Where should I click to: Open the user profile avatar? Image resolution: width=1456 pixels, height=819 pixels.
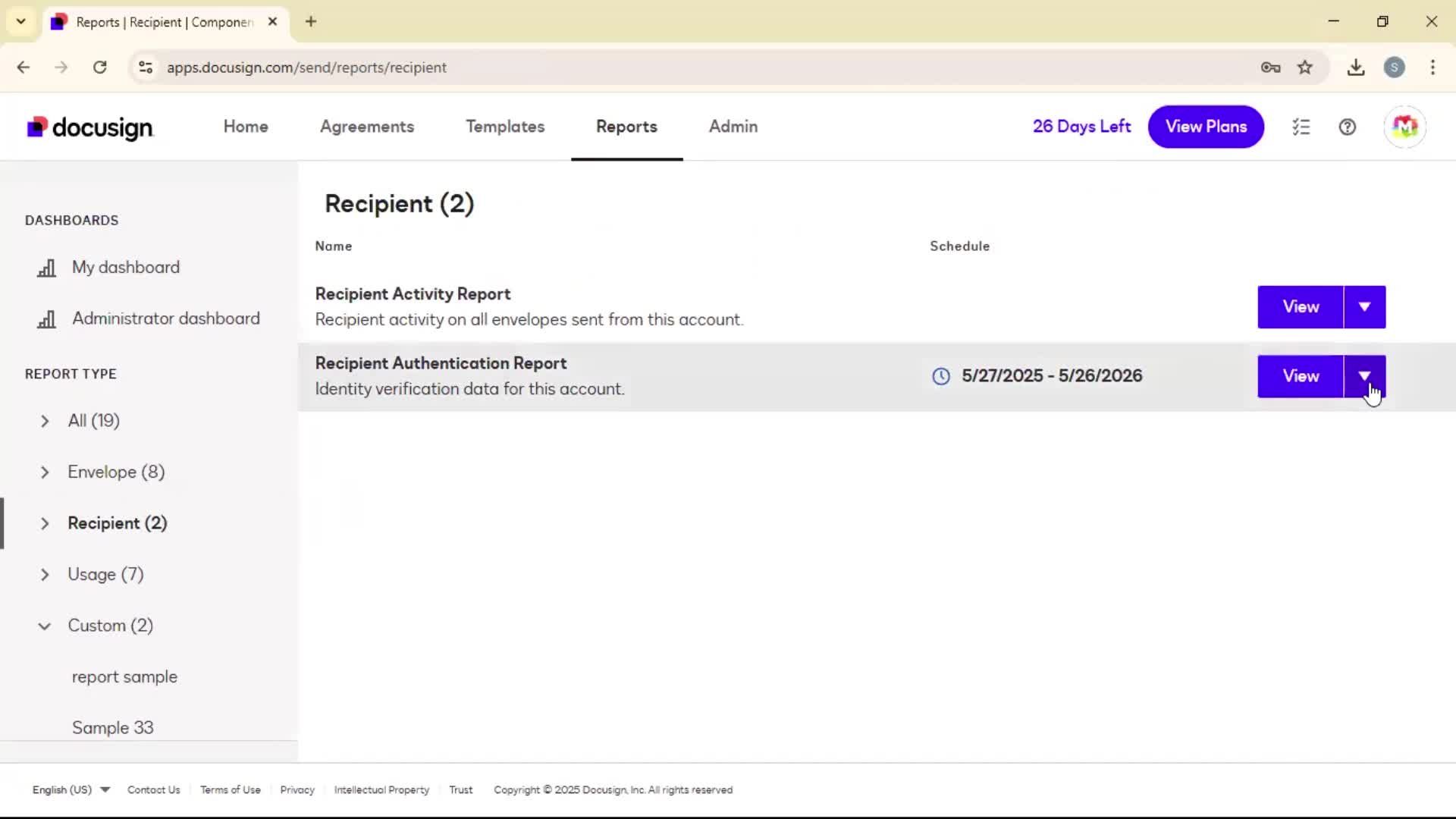(x=1405, y=127)
